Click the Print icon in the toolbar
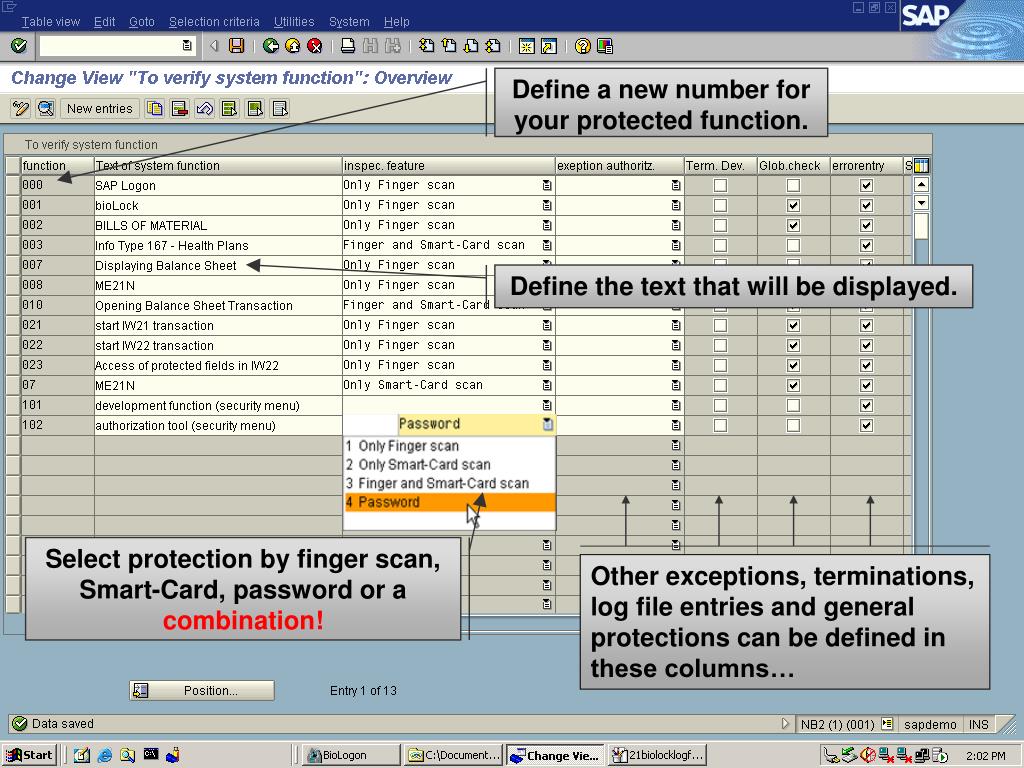 [348, 46]
